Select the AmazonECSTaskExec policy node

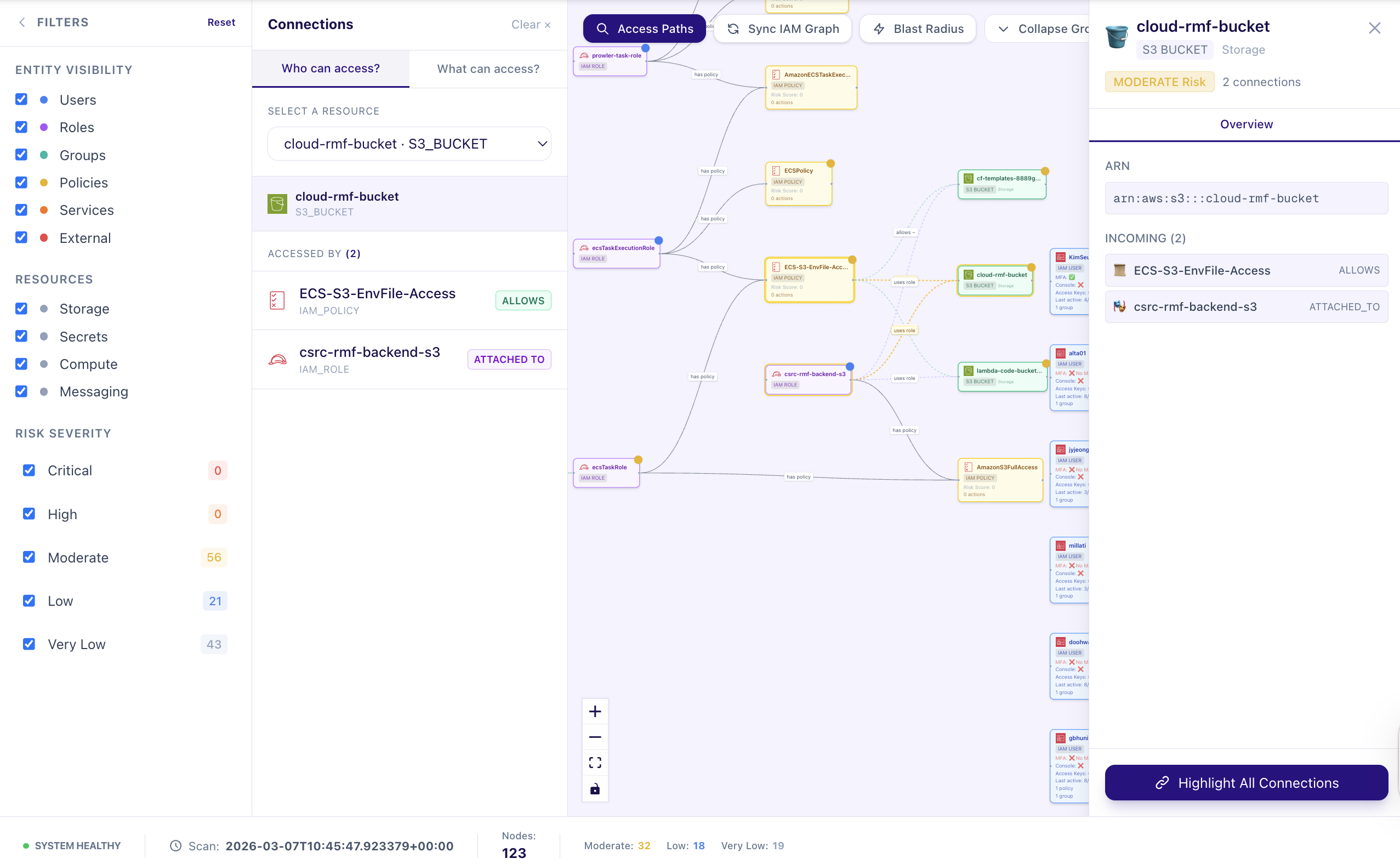811,88
